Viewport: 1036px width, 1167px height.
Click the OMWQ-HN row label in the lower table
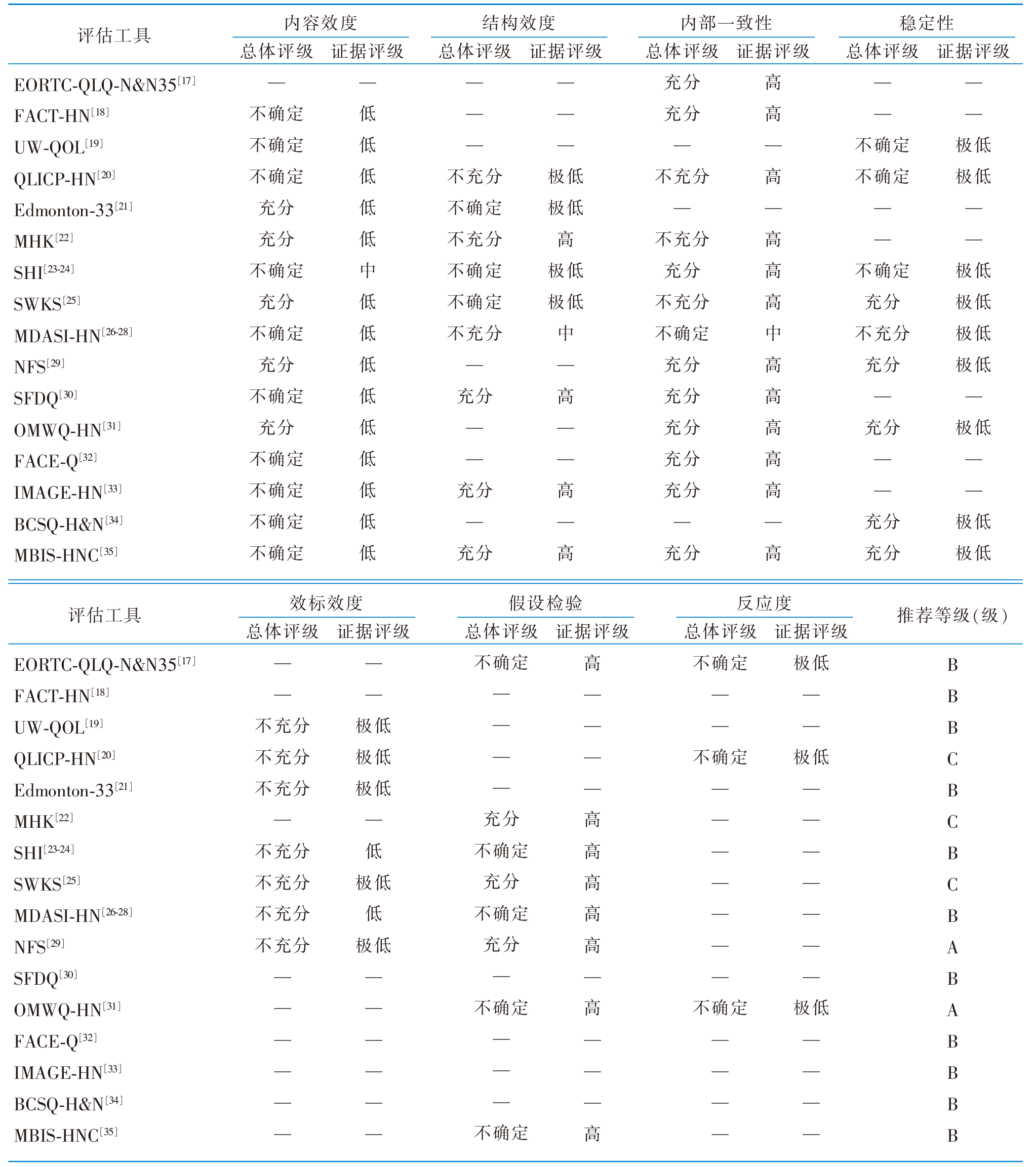tap(58, 1011)
